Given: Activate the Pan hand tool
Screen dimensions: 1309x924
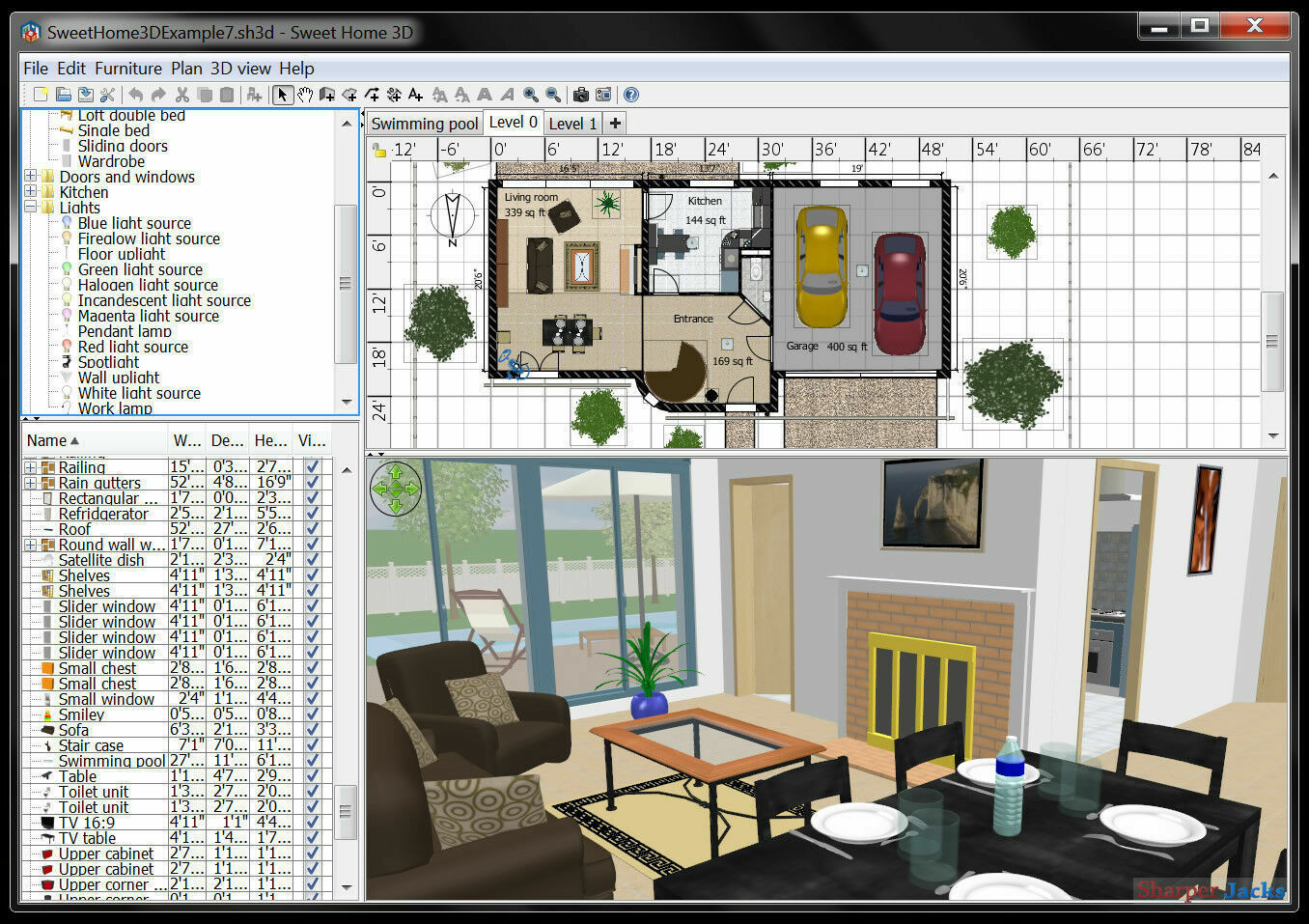Looking at the screenshot, I should (x=305, y=95).
